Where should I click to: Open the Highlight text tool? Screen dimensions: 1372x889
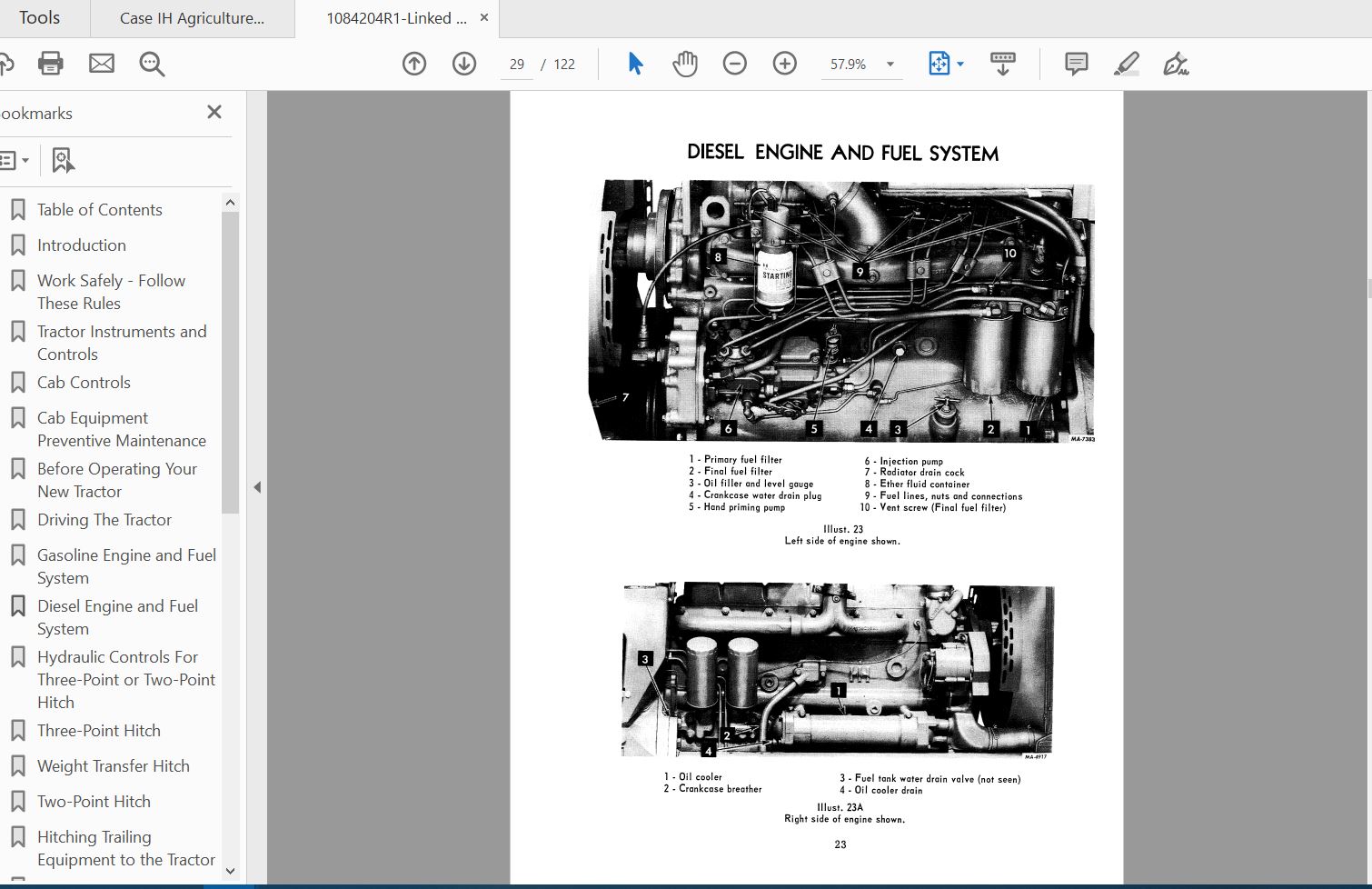pos(1126,64)
